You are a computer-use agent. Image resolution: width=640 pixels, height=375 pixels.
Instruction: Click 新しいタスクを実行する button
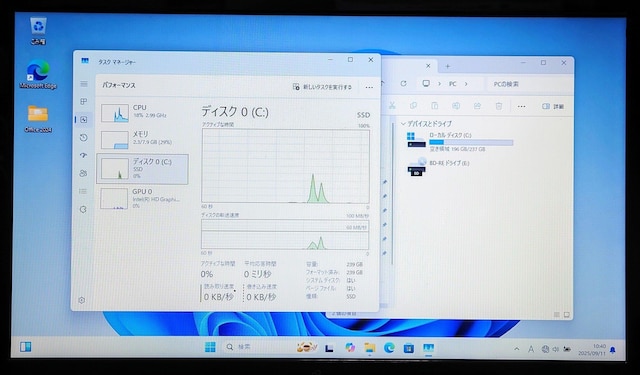click(322, 87)
